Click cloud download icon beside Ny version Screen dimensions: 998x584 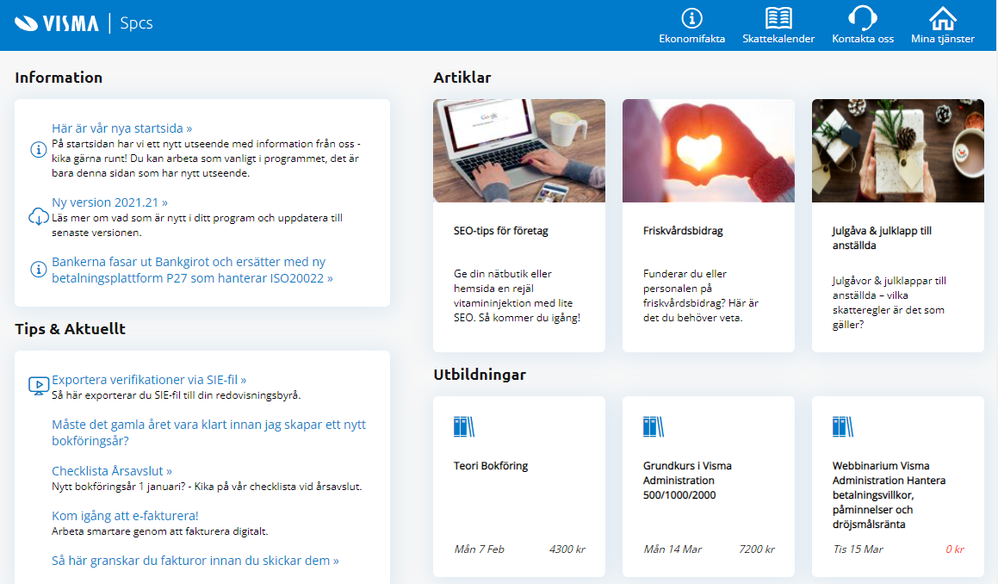coord(38,217)
